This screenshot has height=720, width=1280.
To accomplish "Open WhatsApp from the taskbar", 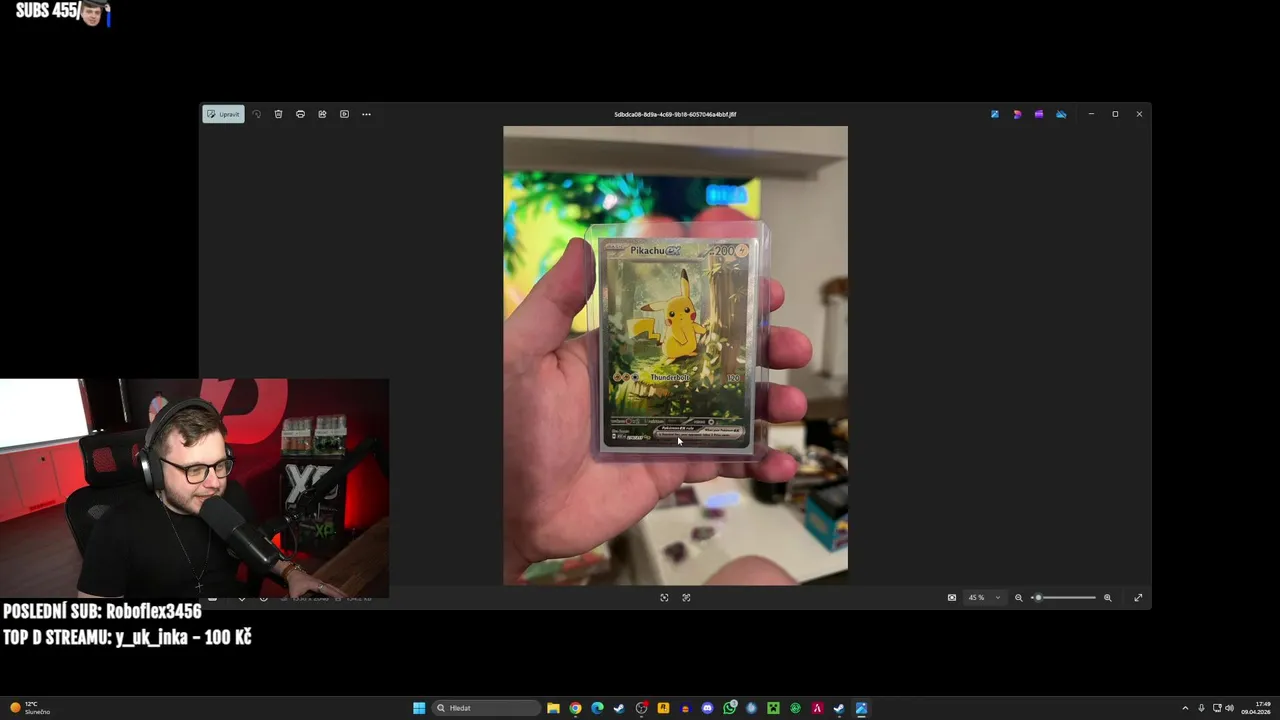I will coord(729,708).
